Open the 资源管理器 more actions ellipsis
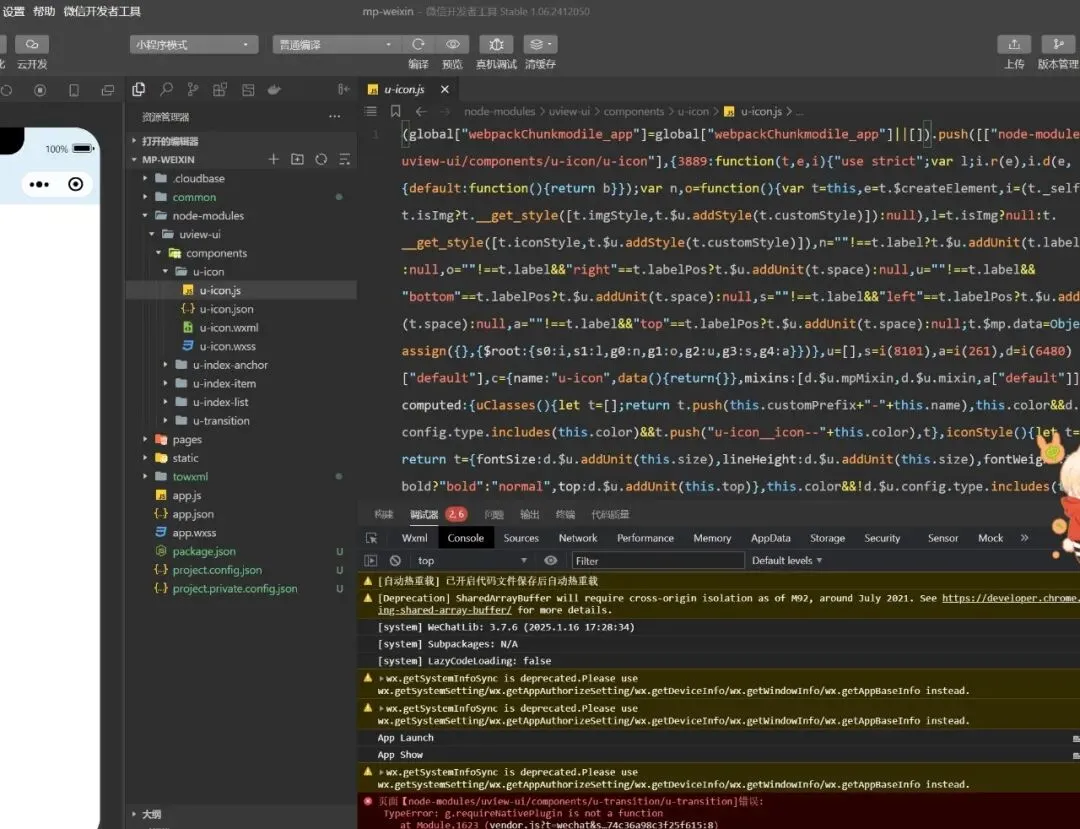 coord(335,116)
